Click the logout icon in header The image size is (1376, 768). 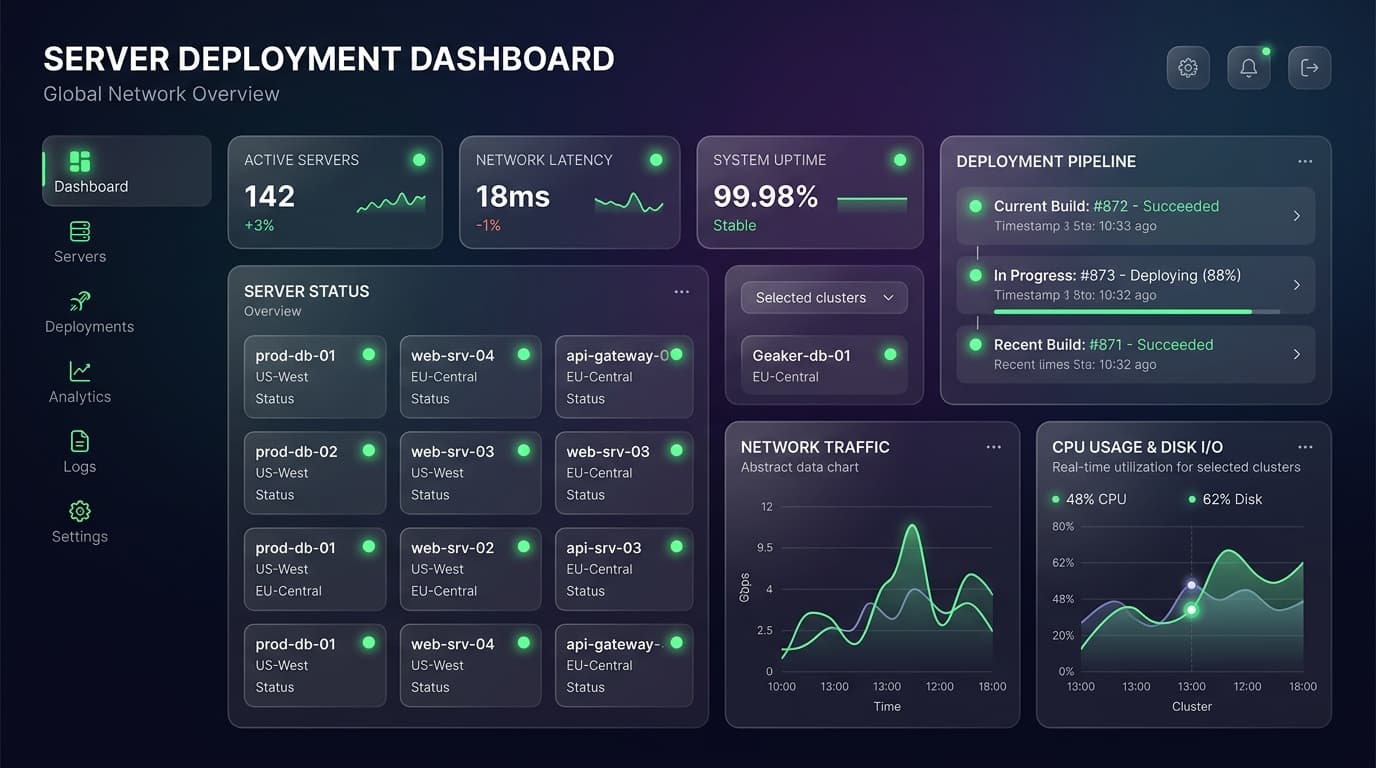1310,68
